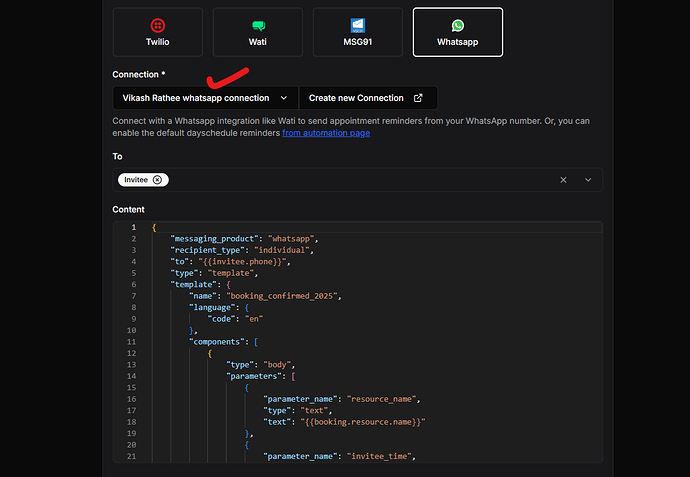Click the "recipient_type" key on line 3
The width and height of the screenshot is (690, 477).
tap(207, 250)
